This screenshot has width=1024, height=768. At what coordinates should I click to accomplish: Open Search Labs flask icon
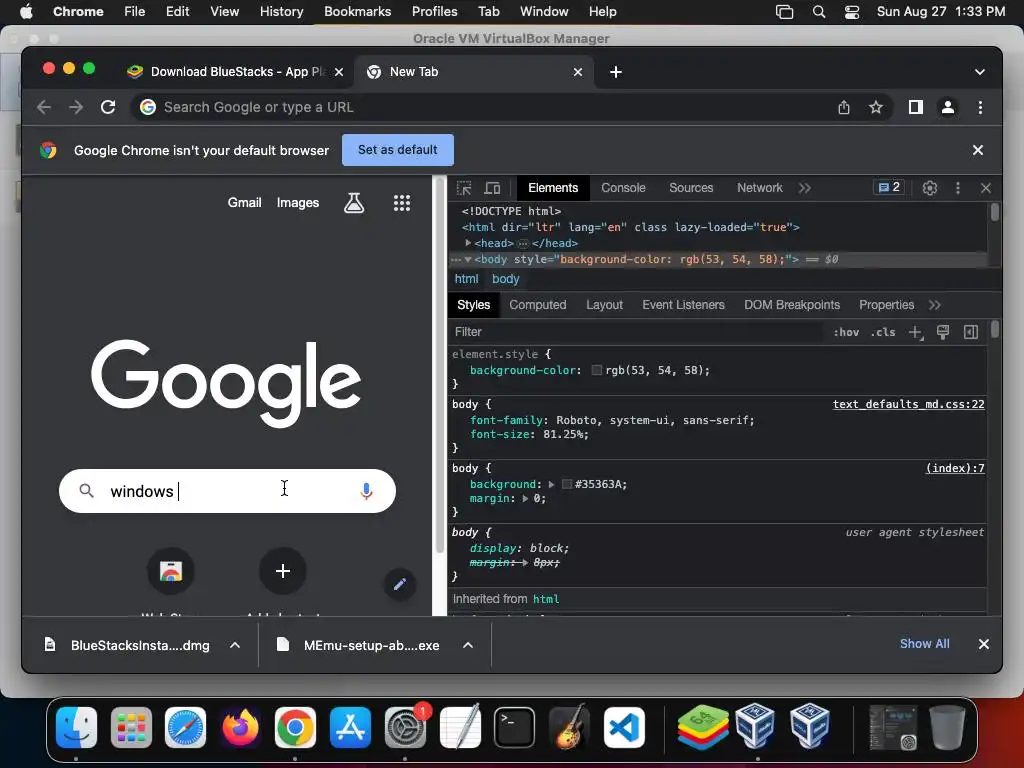[354, 202]
